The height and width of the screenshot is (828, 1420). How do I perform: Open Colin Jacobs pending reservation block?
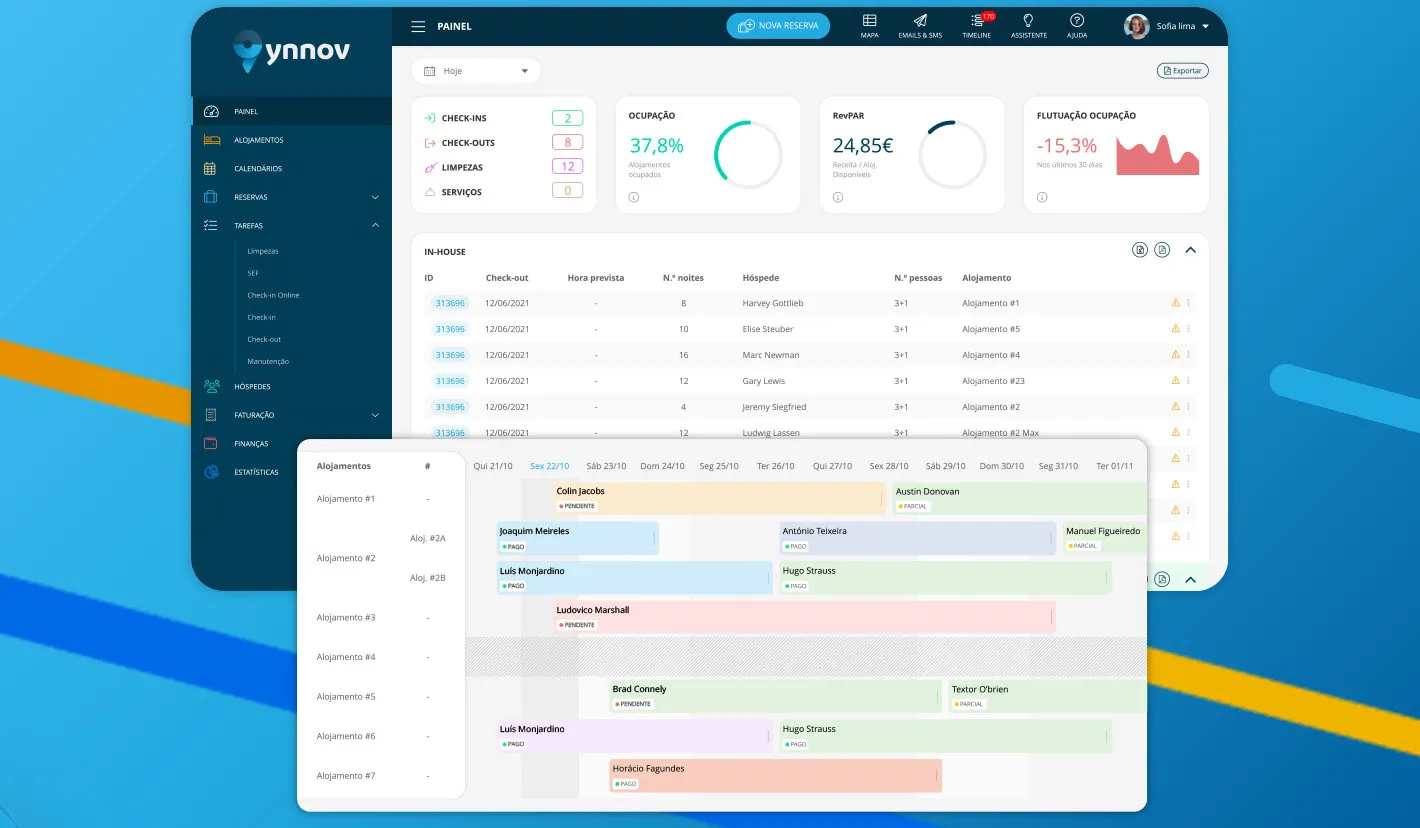tap(720, 498)
